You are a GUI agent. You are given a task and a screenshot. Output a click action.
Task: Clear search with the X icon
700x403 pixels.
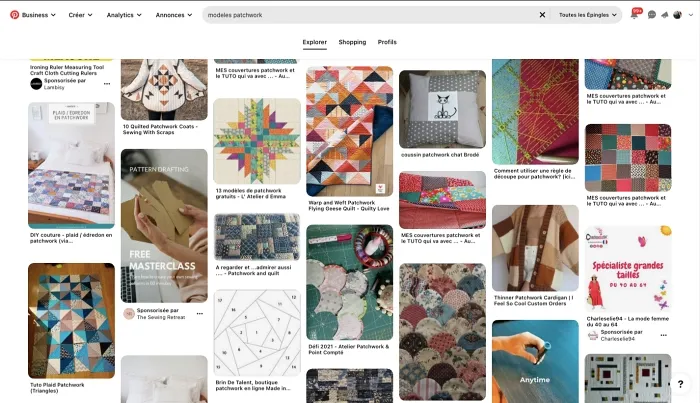click(x=542, y=15)
